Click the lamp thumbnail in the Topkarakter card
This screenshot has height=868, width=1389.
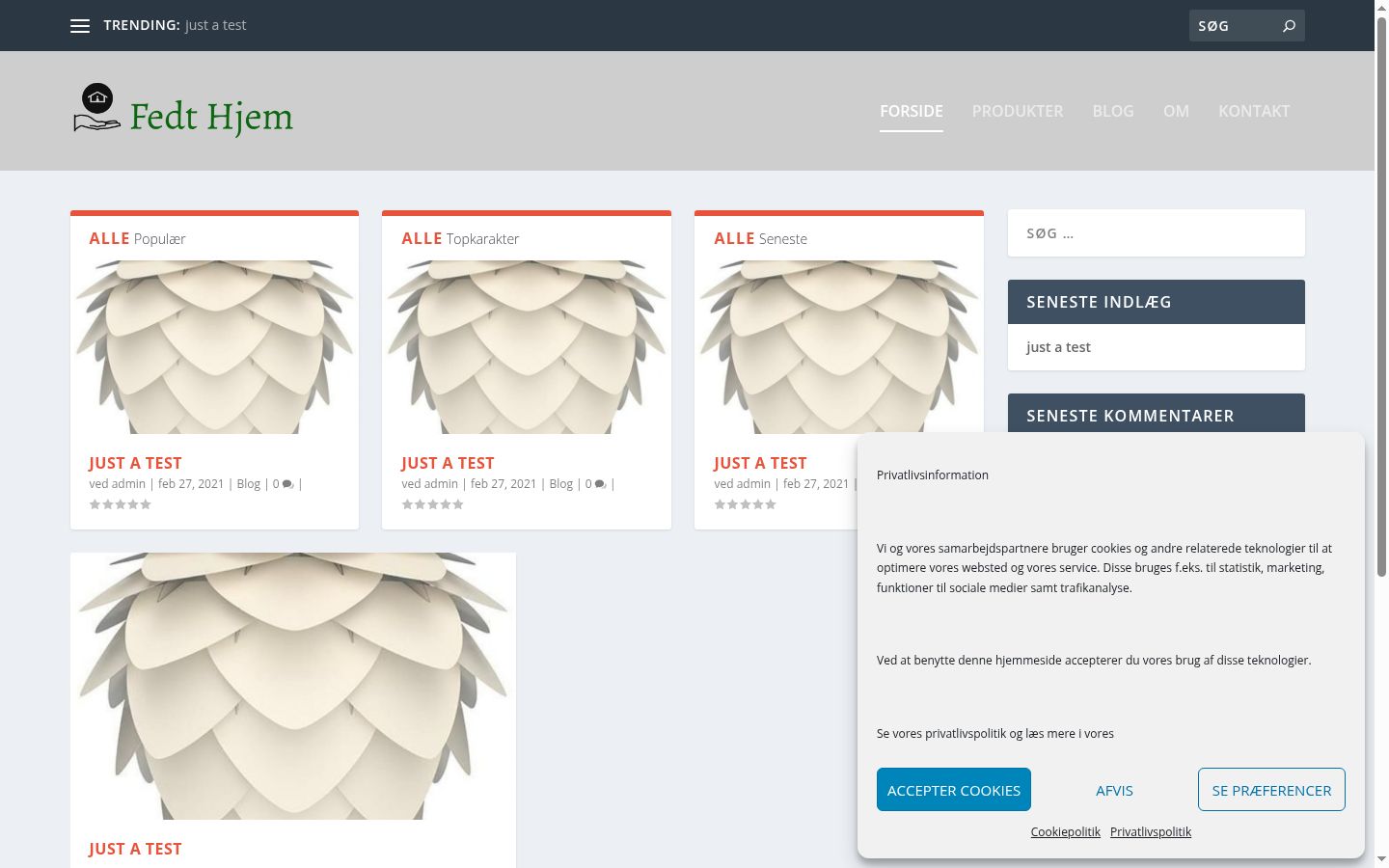click(x=527, y=347)
